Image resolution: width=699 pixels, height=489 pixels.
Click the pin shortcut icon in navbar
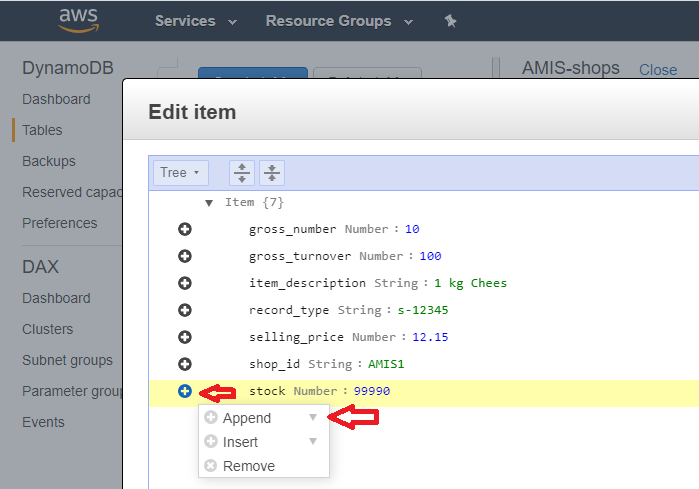click(450, 21)
